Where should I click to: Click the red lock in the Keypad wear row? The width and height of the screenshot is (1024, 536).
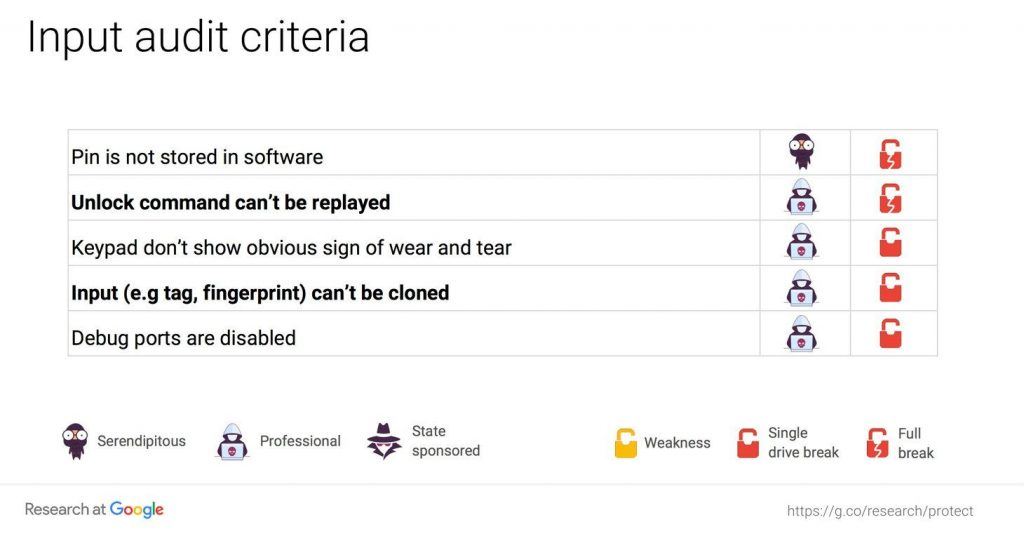click(x=890, y=242)
